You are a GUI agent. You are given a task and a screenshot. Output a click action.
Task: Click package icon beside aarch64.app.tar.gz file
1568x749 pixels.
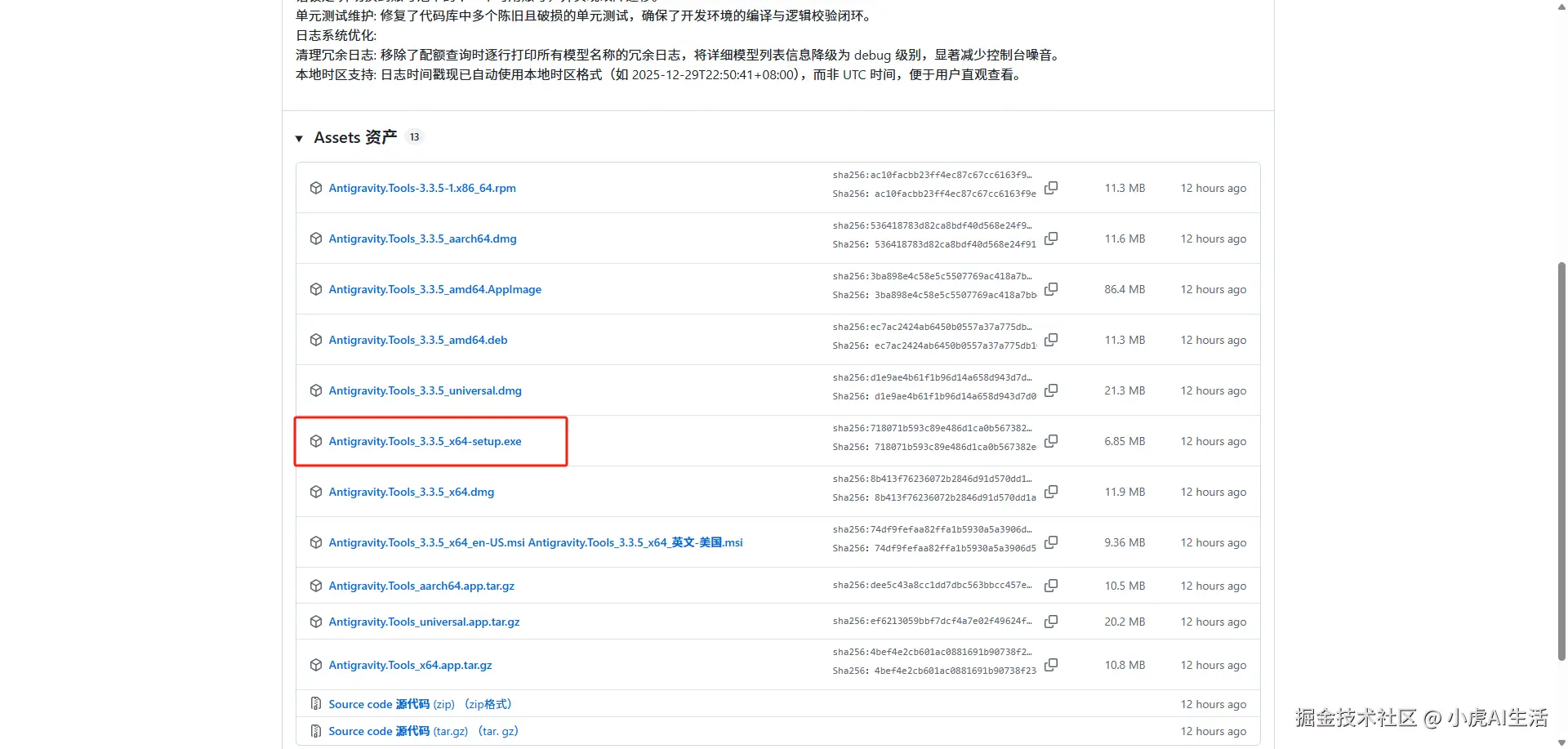click(x=316, y=586)
